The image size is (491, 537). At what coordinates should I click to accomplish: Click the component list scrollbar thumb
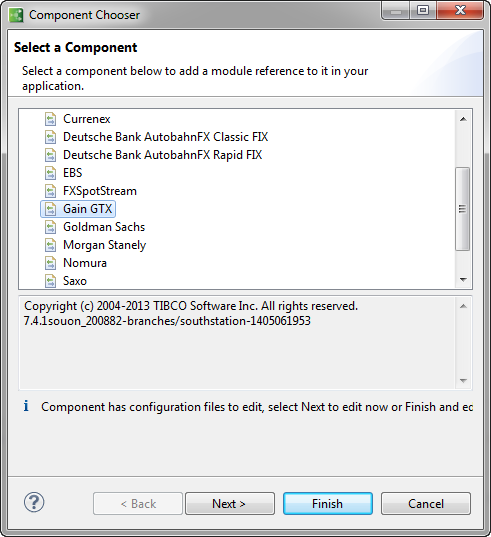click(463, 209)
